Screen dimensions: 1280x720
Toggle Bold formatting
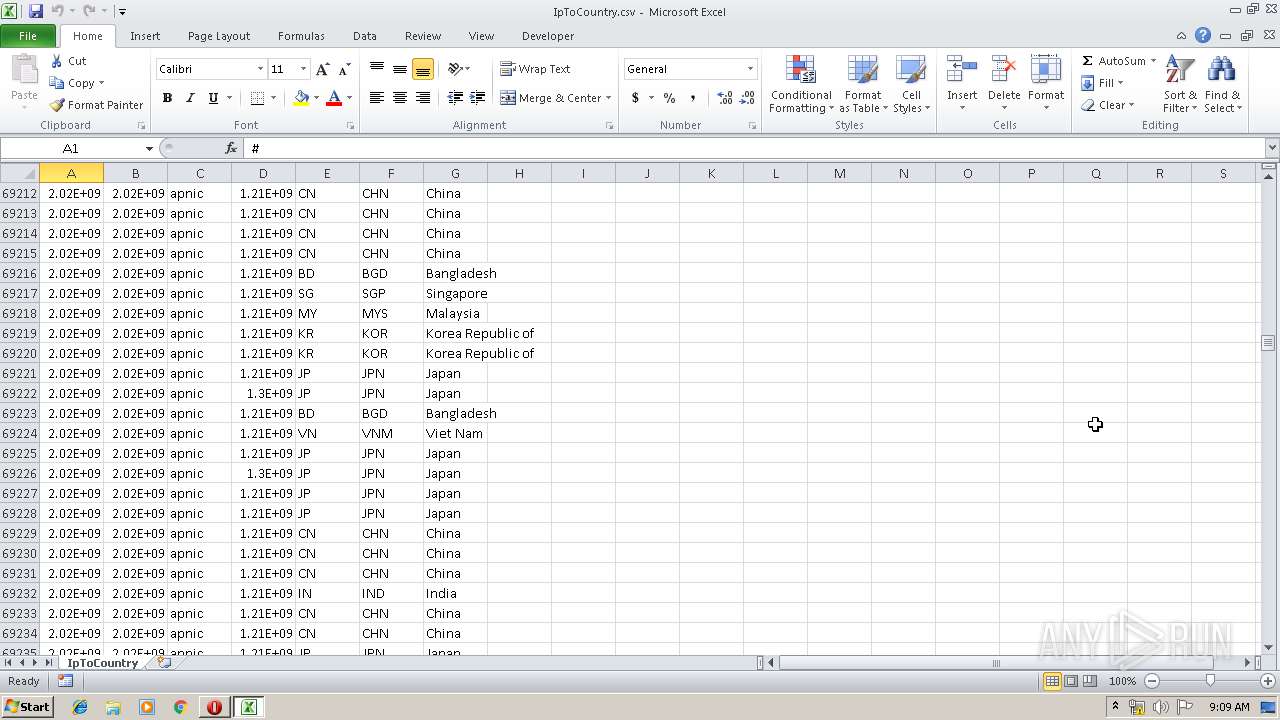[x=167, y=98]
